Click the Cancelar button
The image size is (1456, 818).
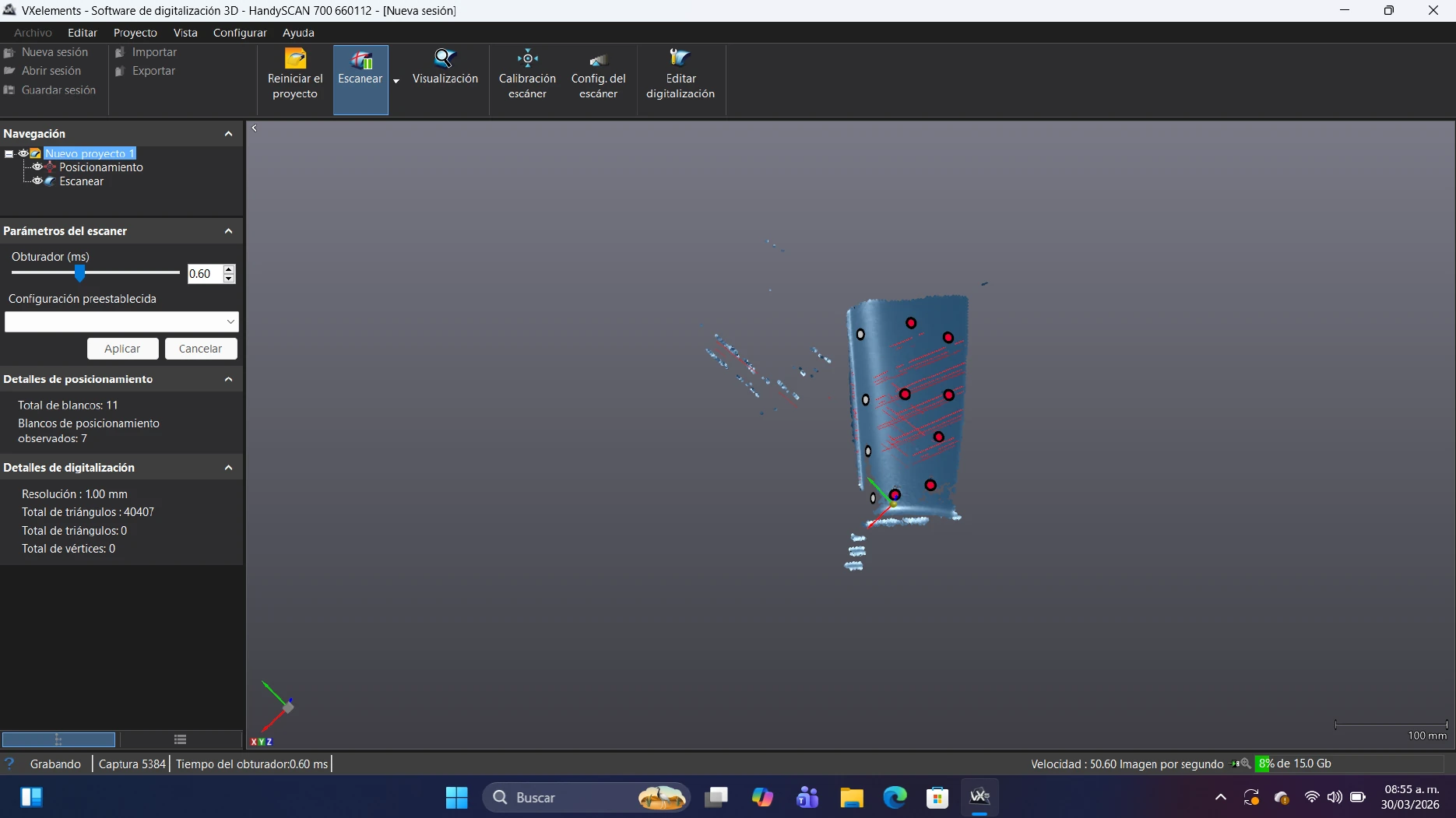click(200, 349)
